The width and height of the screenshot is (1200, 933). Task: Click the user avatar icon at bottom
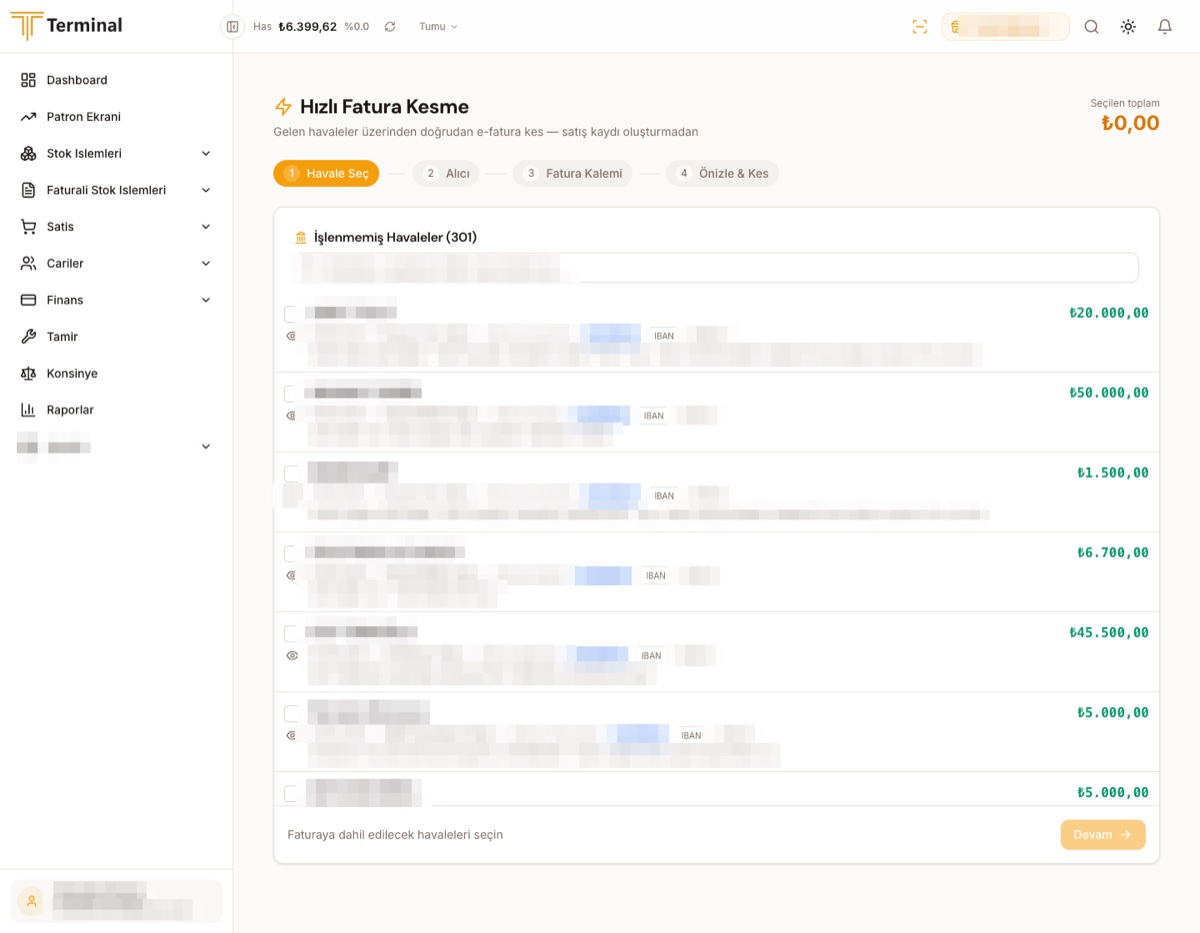point(31,901)
